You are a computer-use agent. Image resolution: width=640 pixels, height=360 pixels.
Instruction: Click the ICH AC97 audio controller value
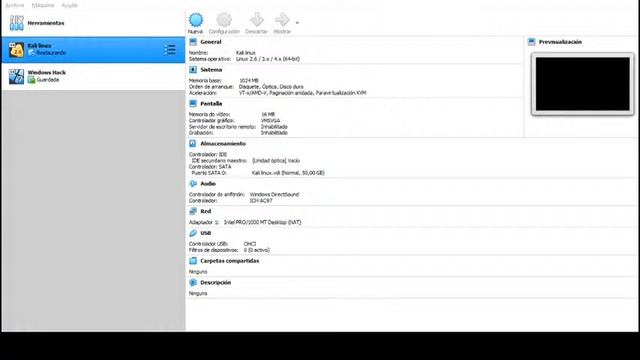[261, 201]
